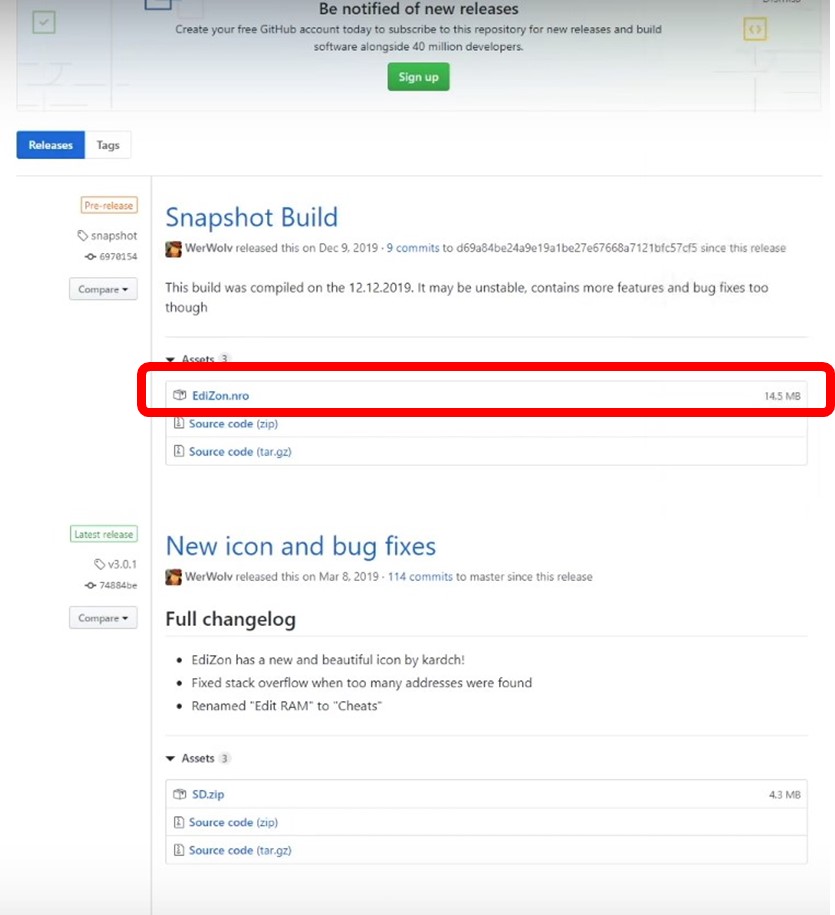Collapse the Snapshot Build Assets section
835x915 pixels.
198,358
